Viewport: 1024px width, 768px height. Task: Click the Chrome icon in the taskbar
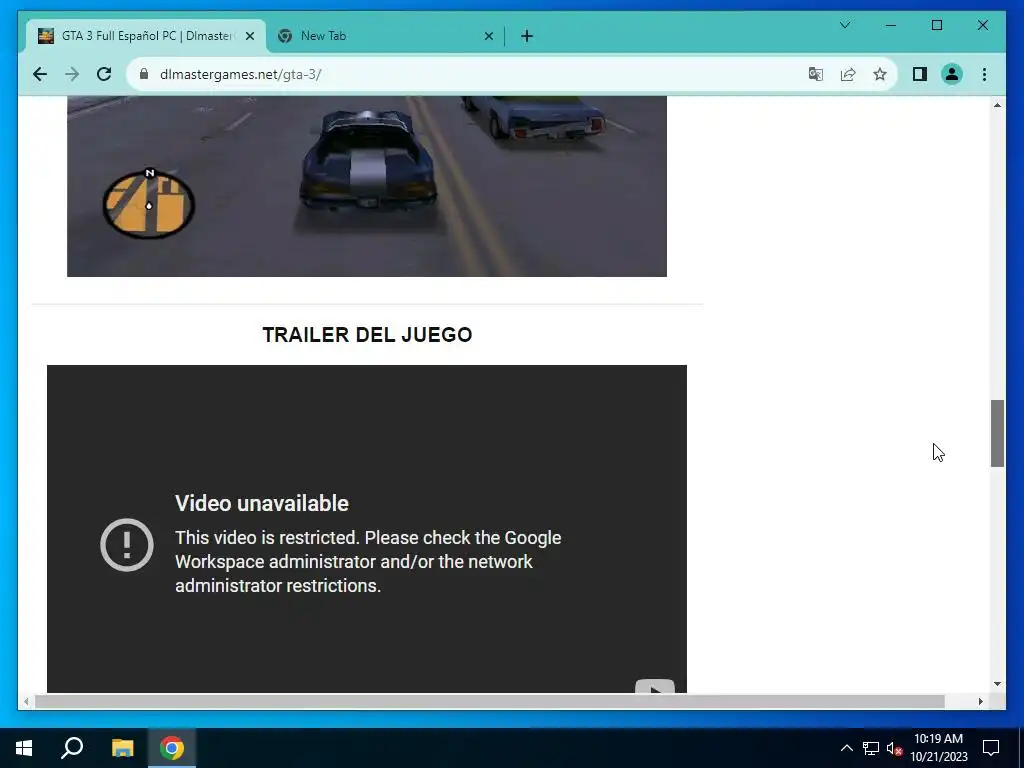tap(172, 748)
